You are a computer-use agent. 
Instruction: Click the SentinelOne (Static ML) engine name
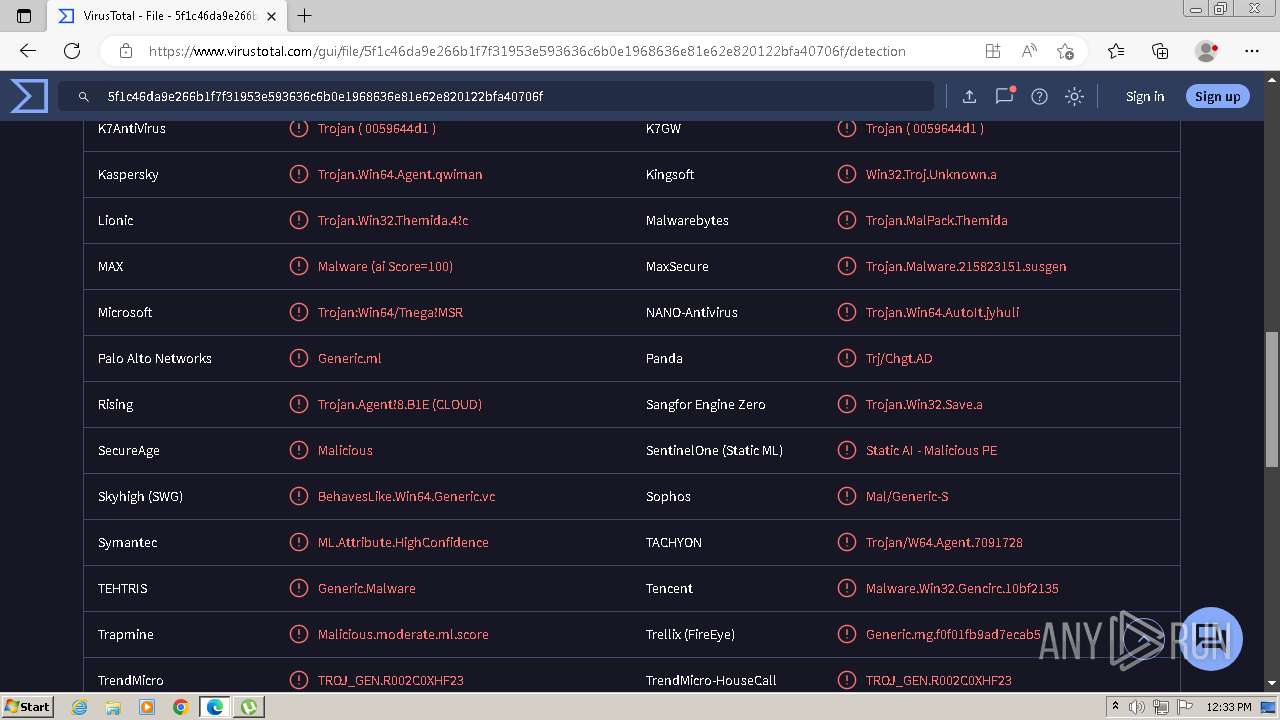[x=714, y=450]
